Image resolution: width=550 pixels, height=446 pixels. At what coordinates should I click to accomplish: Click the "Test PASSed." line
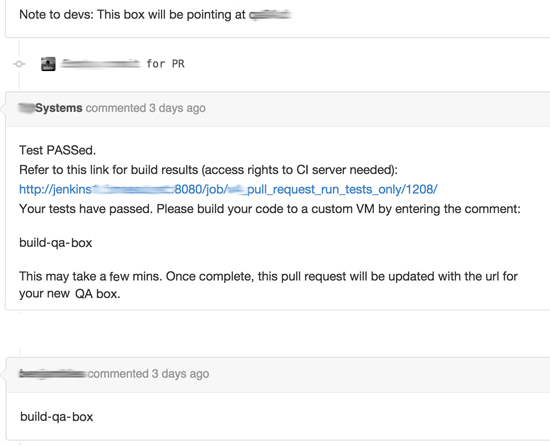[58, 150]
